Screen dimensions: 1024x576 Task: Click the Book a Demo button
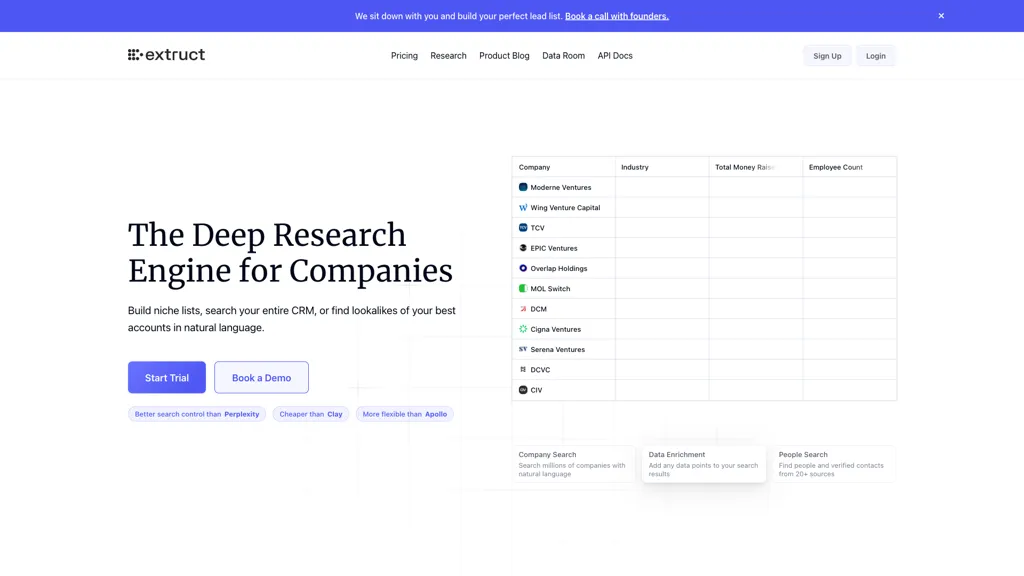coord(261,377)
